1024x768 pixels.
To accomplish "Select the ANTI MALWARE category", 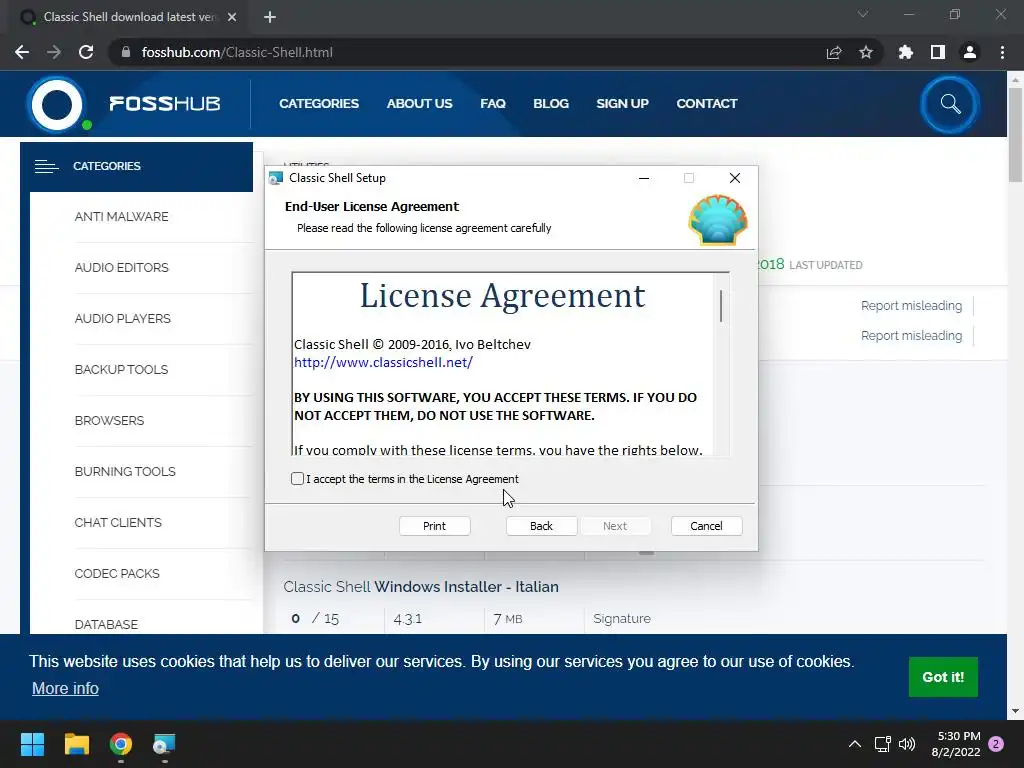I will coord(121,217).
